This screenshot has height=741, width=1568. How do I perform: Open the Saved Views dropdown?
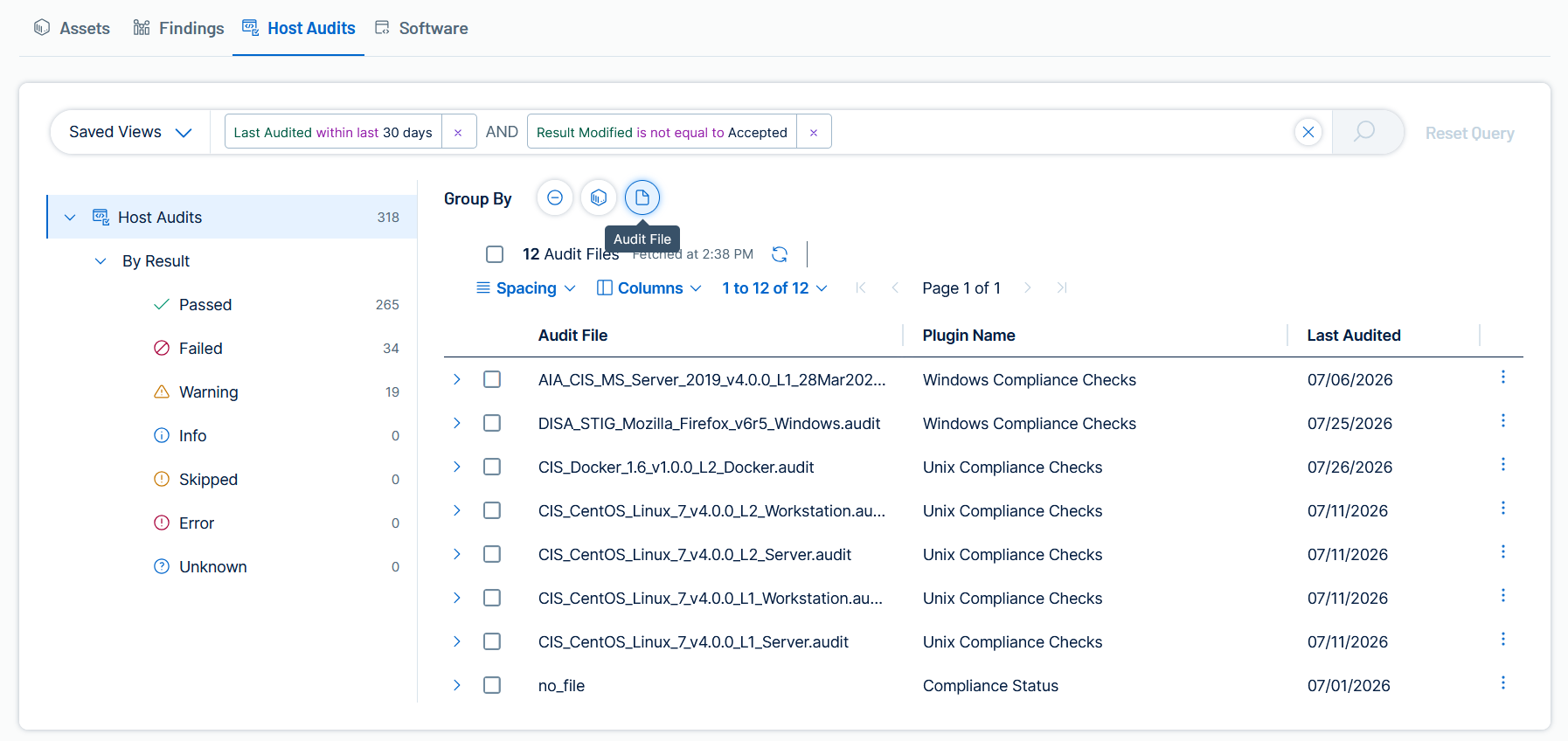coord(130,132)
